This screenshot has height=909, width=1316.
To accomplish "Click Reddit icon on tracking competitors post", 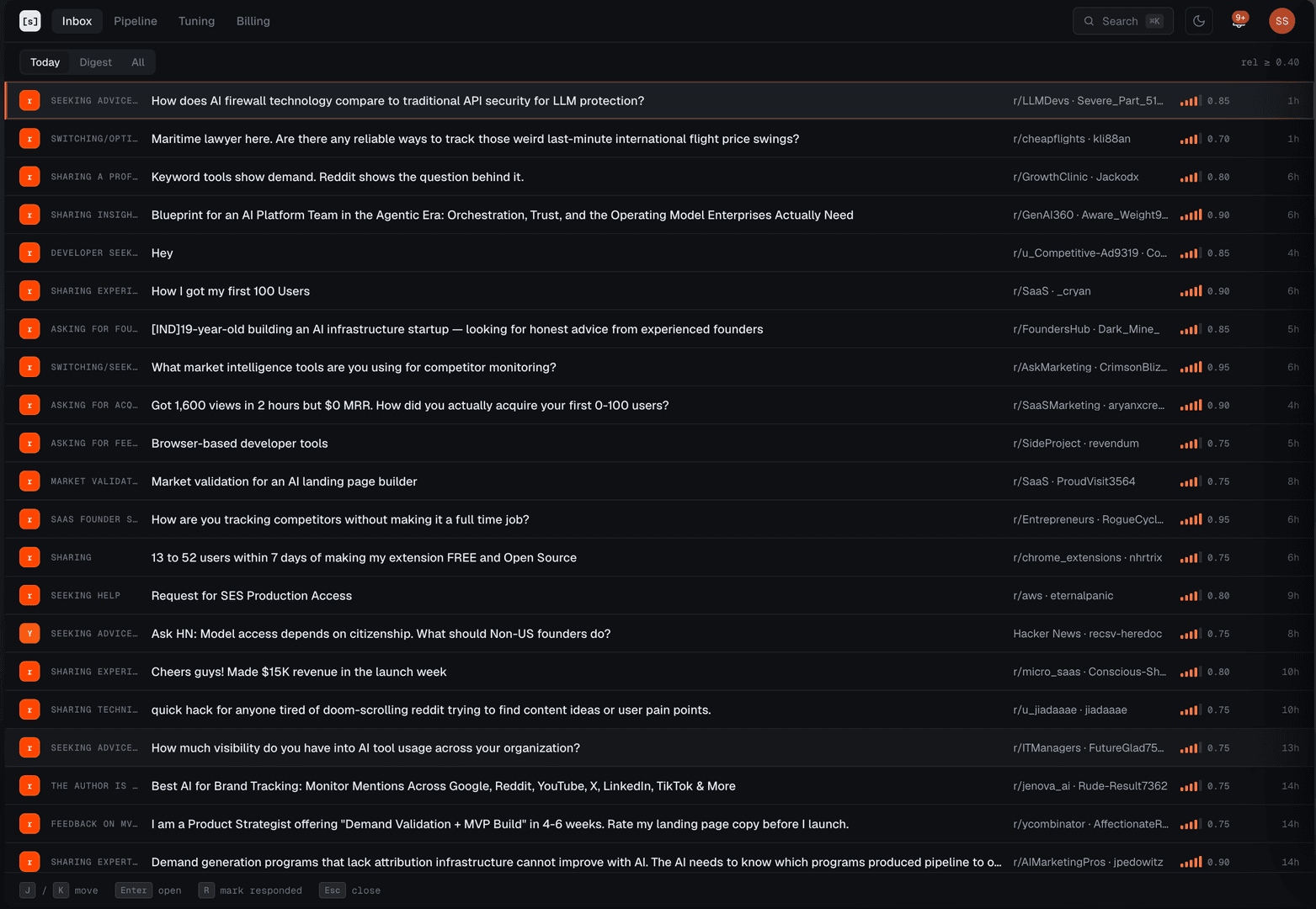I will (29, 519).
